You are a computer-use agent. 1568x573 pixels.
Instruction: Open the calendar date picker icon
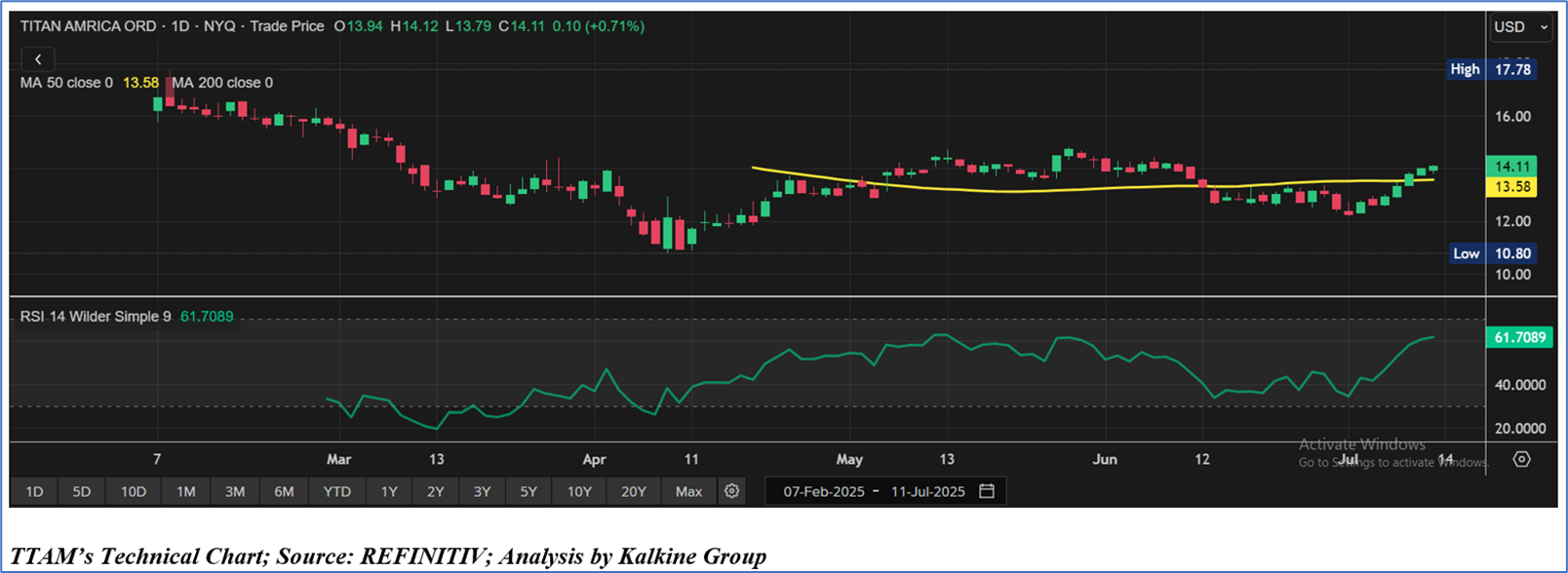(987, 491)
